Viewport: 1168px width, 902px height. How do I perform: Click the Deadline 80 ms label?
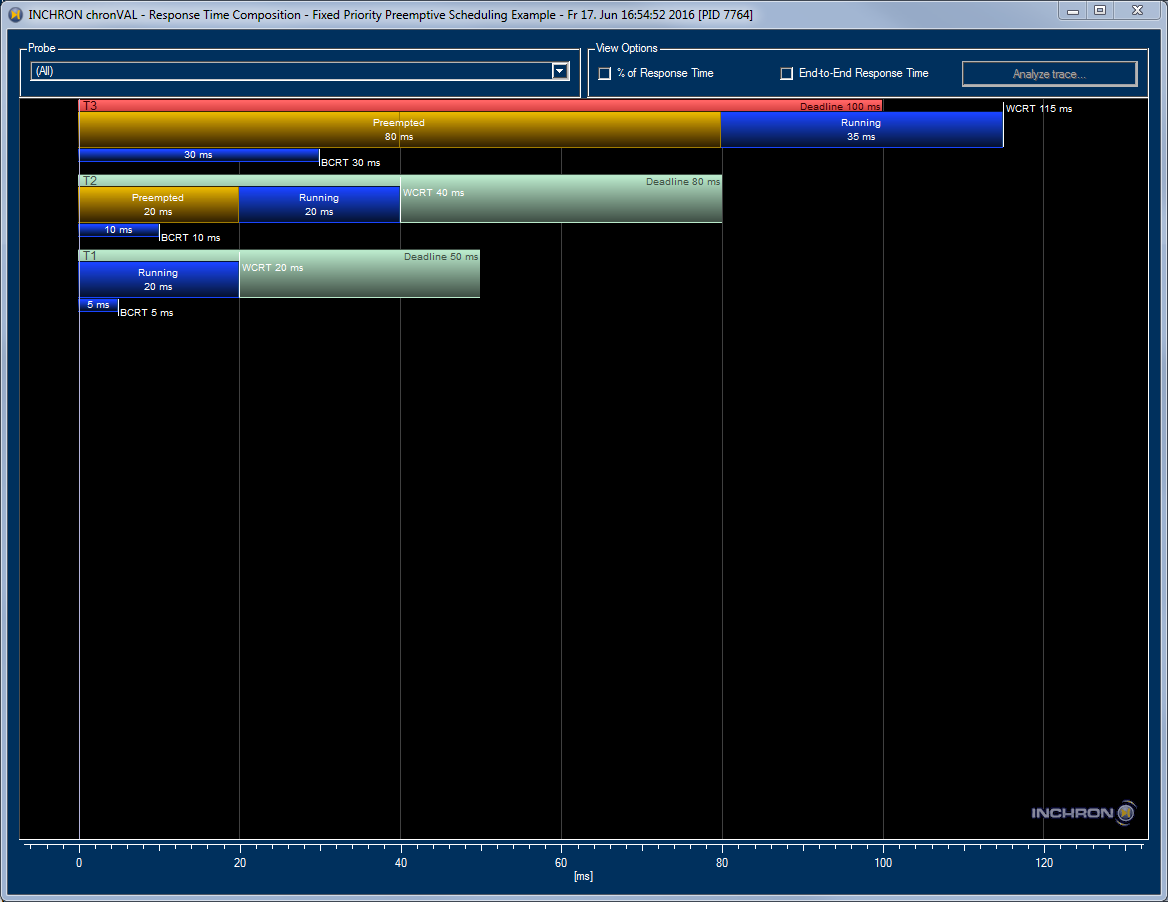pos(683,182)
